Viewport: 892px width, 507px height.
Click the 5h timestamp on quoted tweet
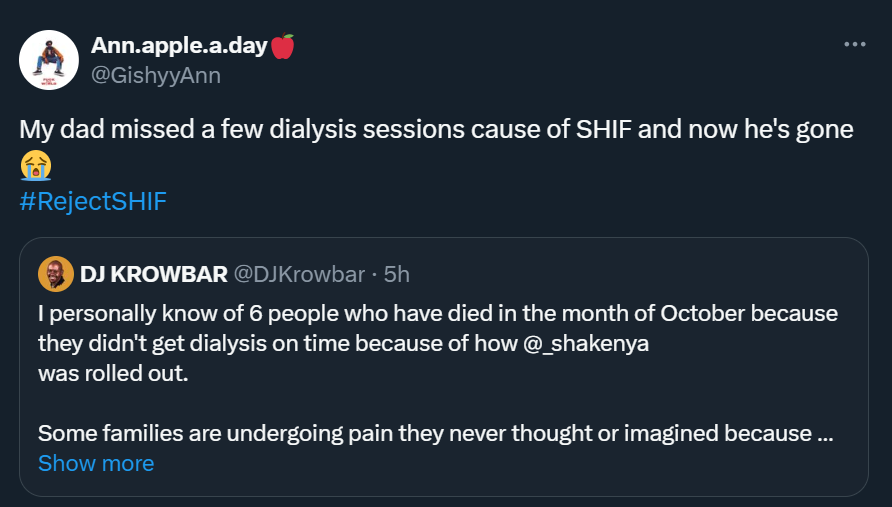point(397,273)
